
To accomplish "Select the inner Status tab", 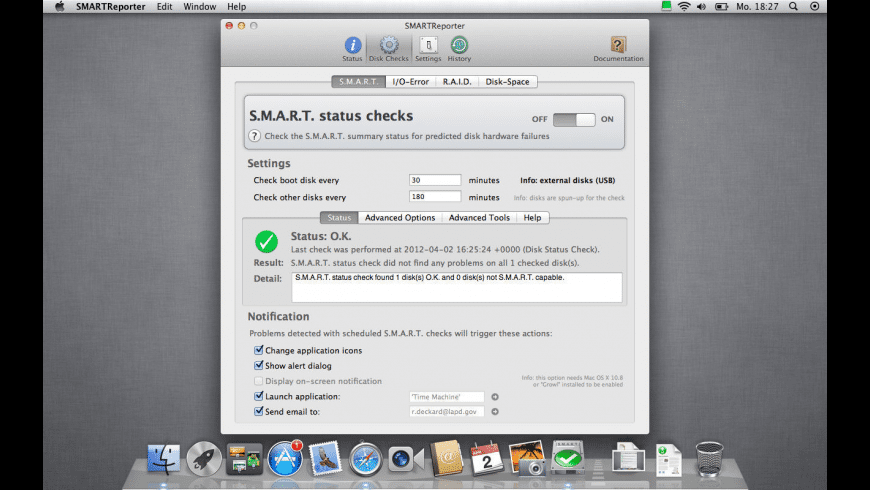I will [x=339, y=218].
